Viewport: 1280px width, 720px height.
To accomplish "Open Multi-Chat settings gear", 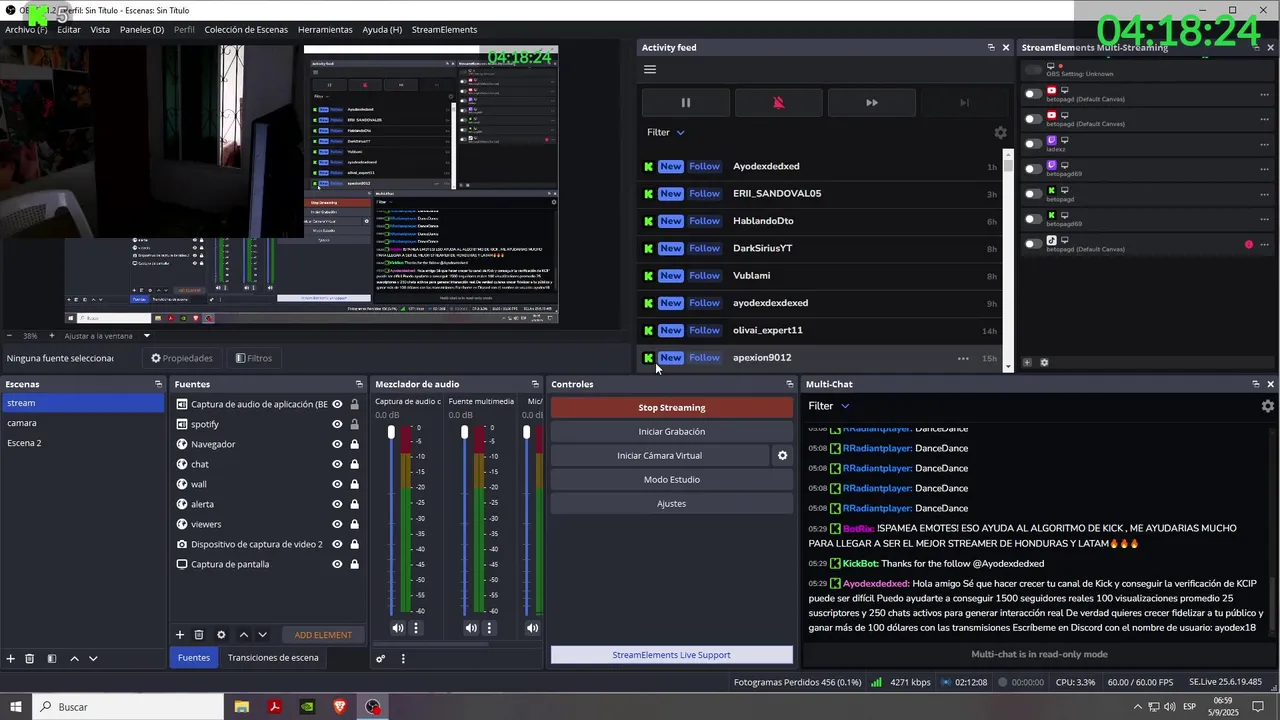I will [1268, 406].
